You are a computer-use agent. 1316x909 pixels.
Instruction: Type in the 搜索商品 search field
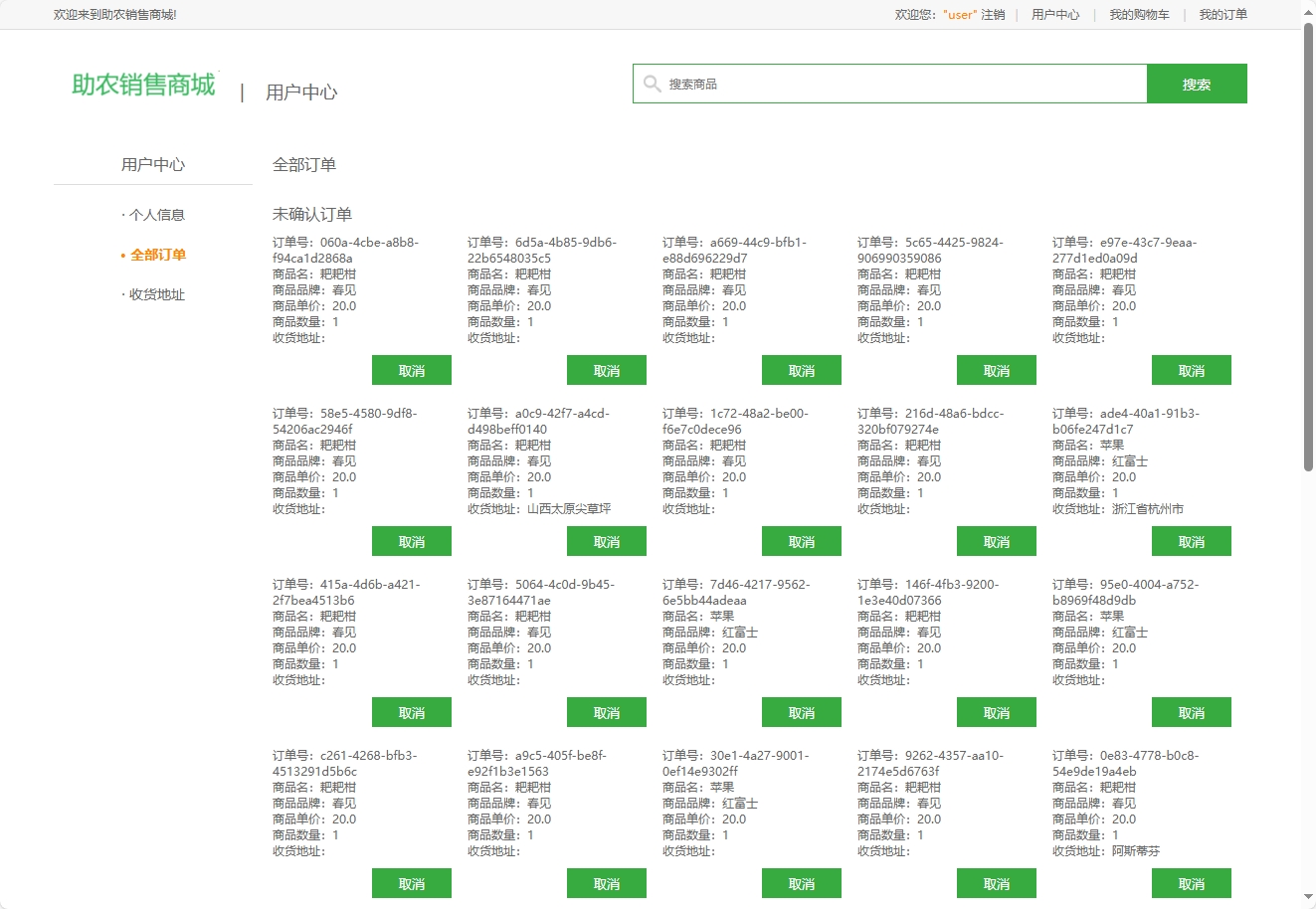pyautogui.click(x=895, y=84)
